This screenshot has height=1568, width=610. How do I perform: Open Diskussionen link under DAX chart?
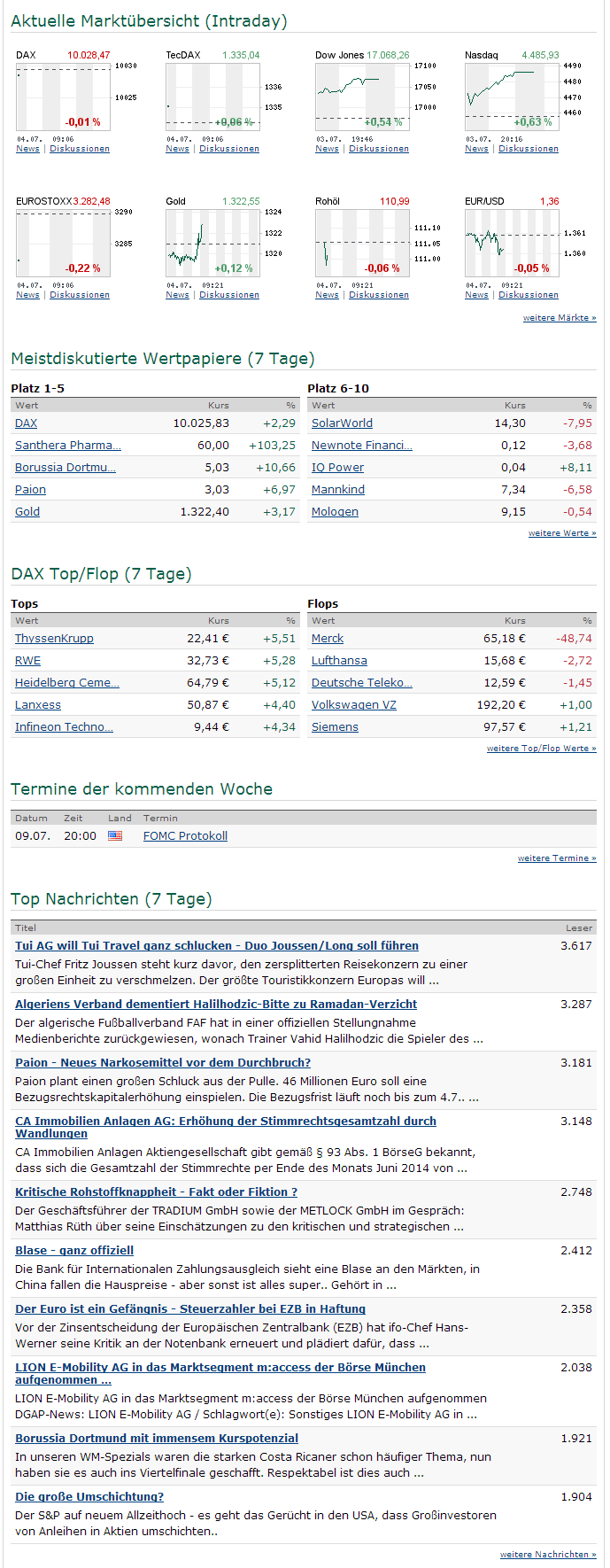(x=80, y=149)
